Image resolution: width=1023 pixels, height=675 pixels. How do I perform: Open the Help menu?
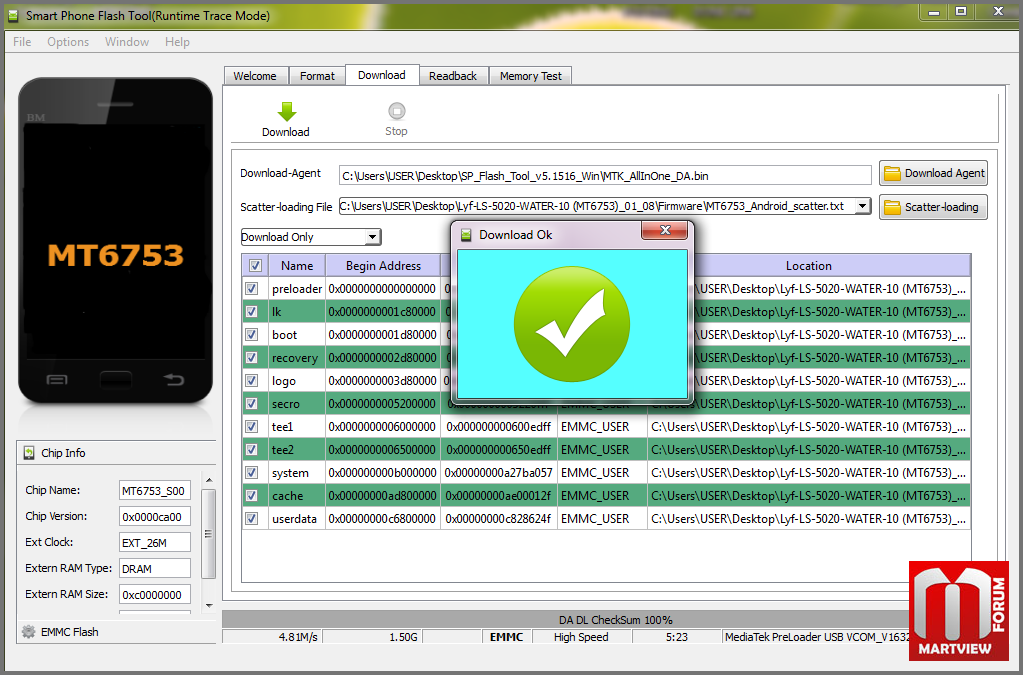click(177, 42)
